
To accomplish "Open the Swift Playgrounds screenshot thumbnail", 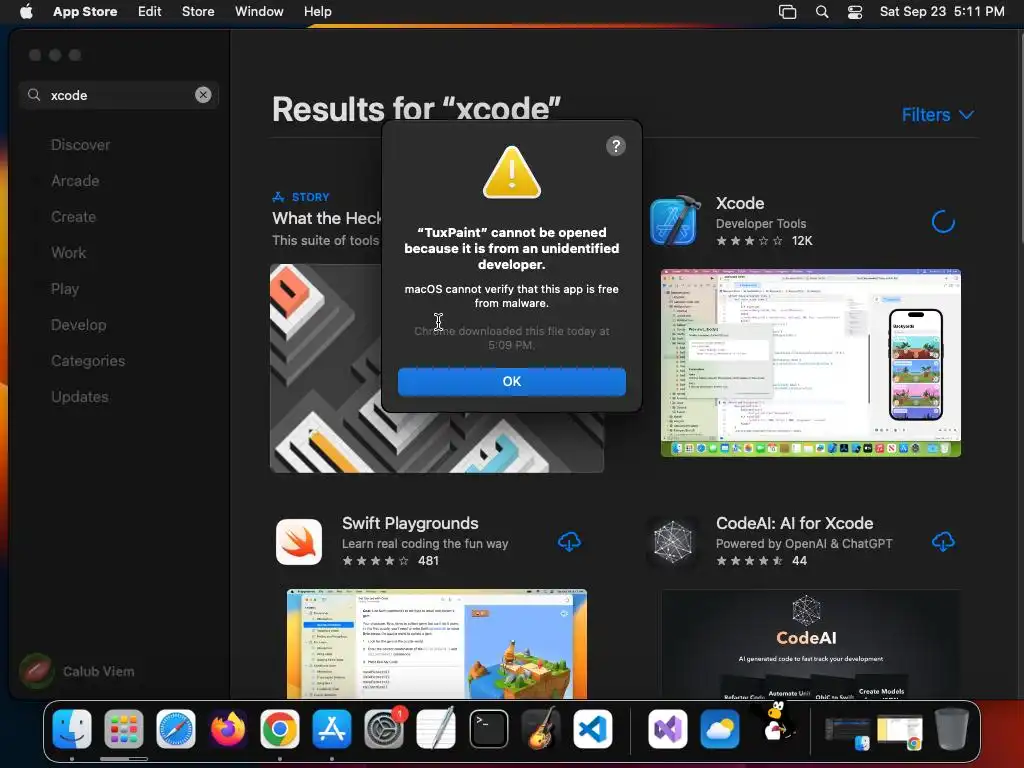I will [x=437, y=644].
